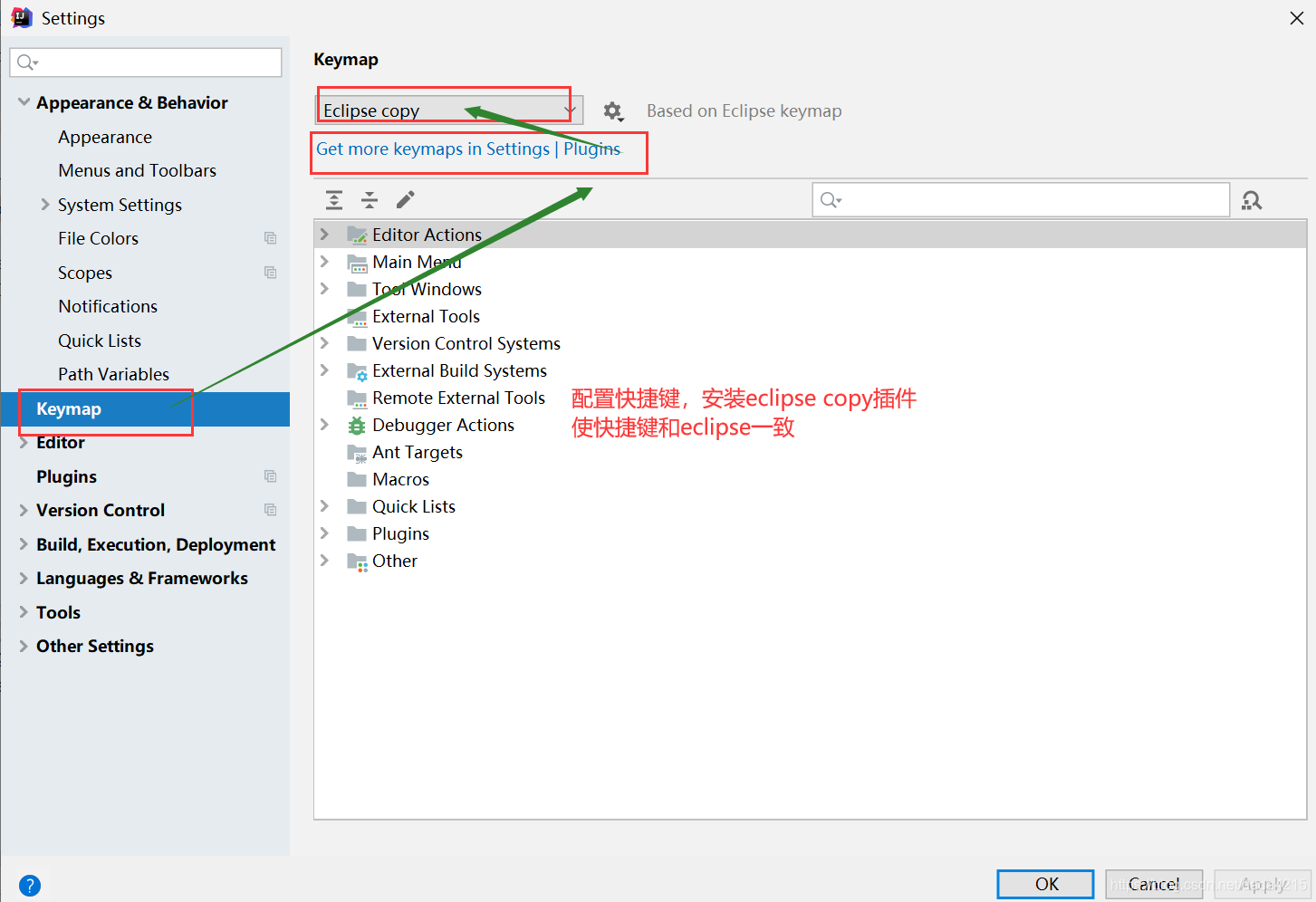Click the copy icon beside Version Control
Image resolution: width=1316 pixels, height=902 pixels.
coord(270,510)
